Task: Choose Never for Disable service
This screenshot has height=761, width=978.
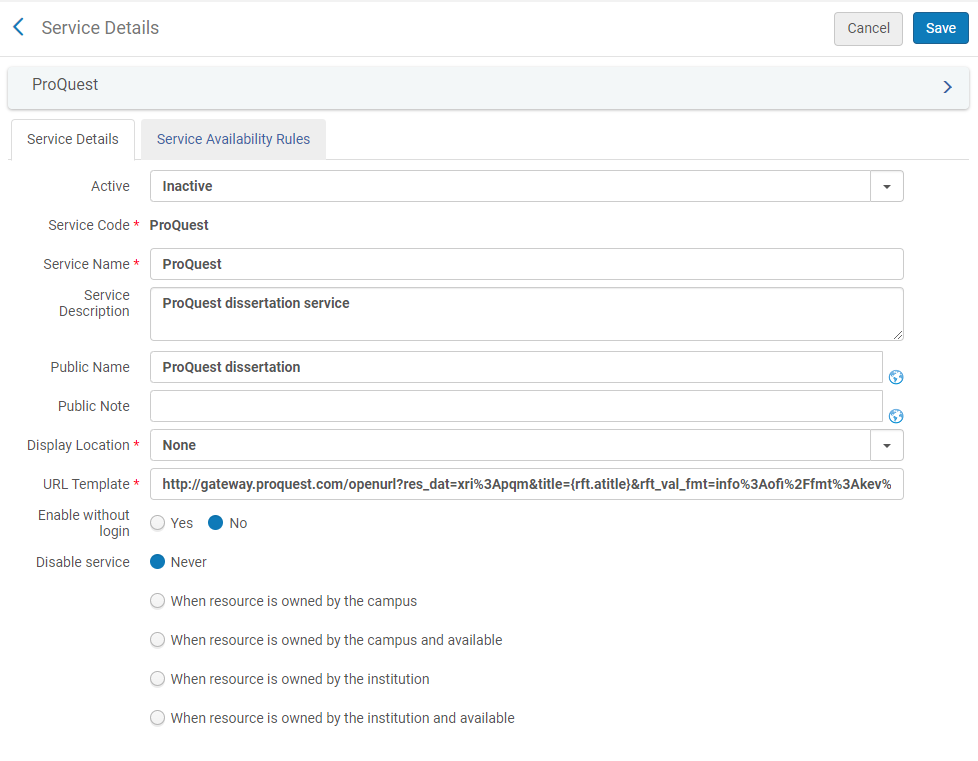Action: click(158, 561)
